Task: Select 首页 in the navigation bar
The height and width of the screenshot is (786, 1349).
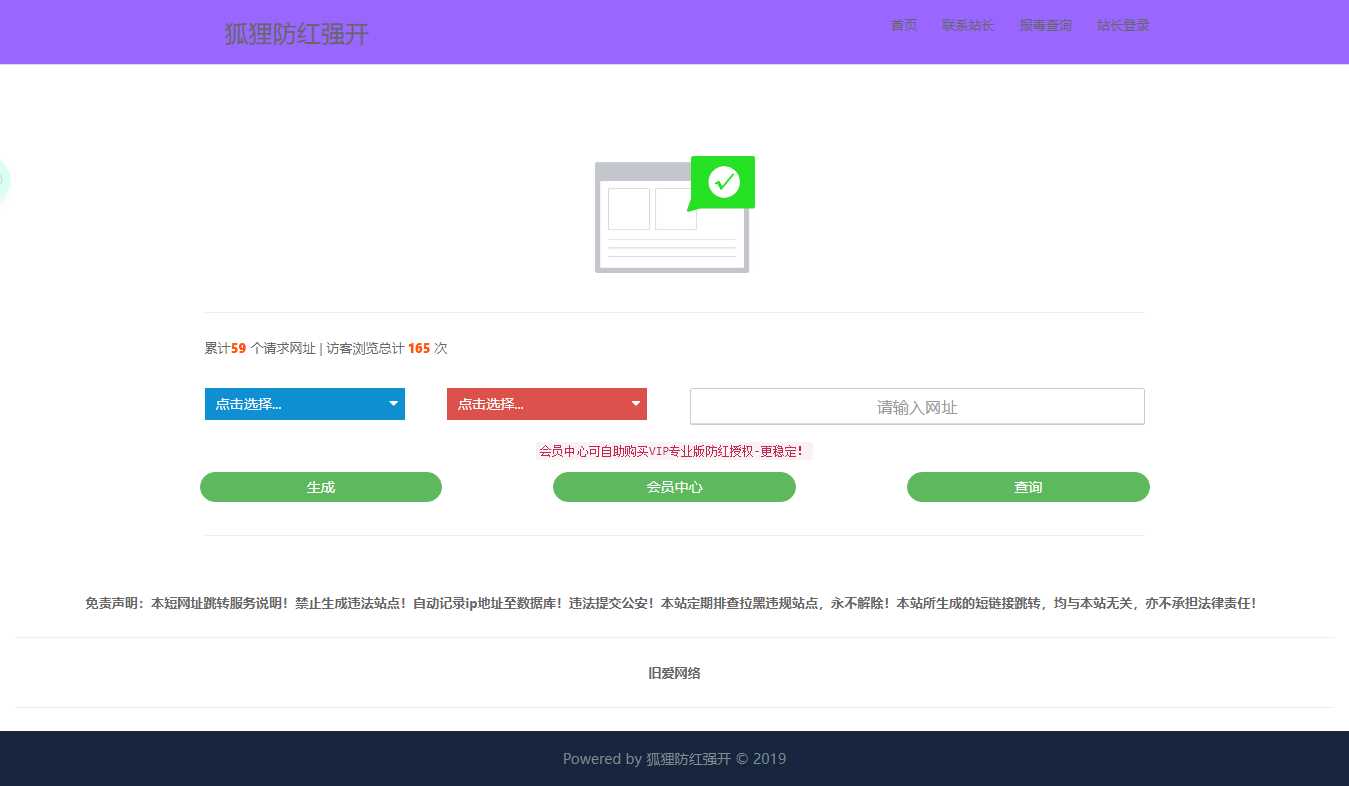Action: pos(903,26)
